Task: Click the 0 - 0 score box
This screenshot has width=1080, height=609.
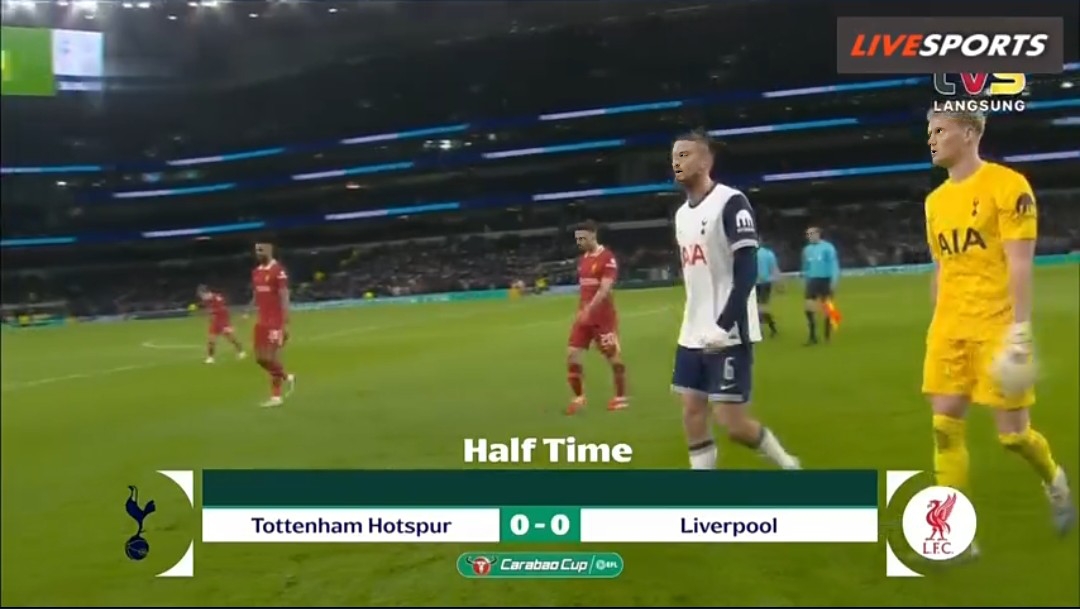Action: (540, 525)
